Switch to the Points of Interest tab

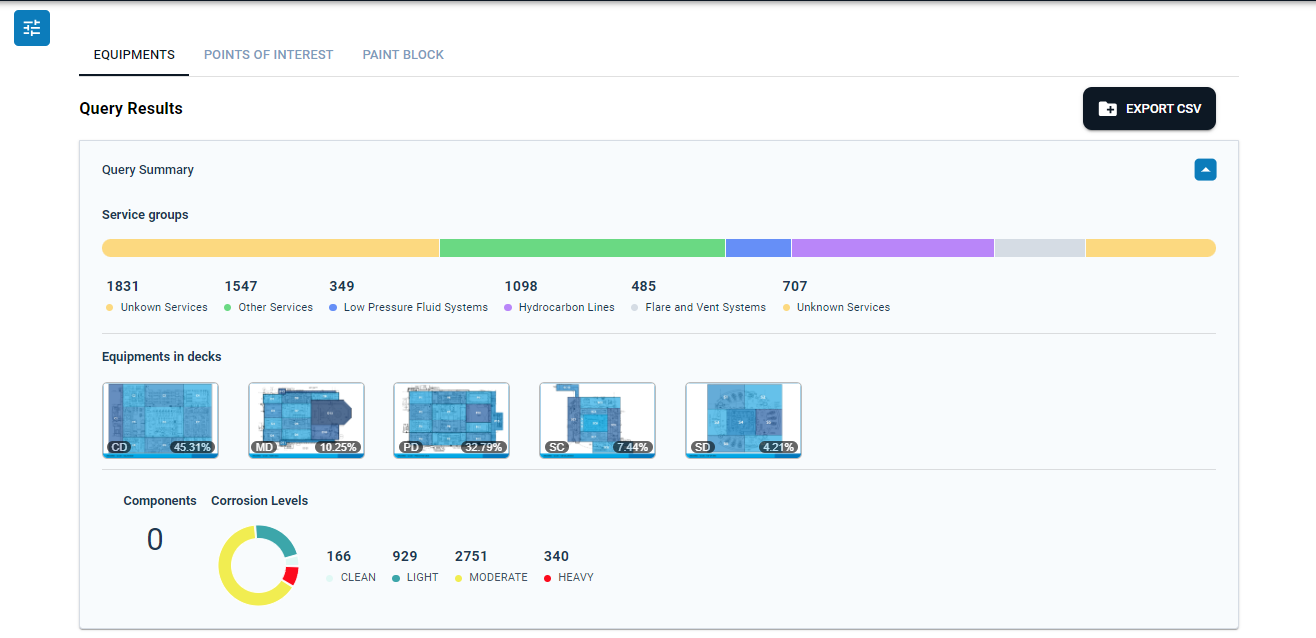[269, 55]
